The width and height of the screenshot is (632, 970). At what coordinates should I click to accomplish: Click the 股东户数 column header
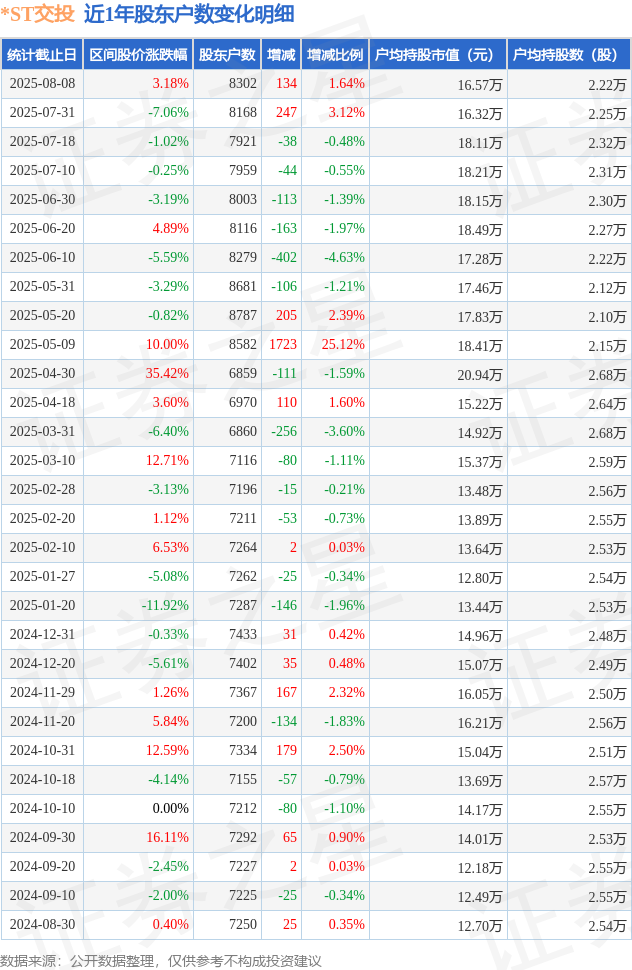[x=227, y=55]
